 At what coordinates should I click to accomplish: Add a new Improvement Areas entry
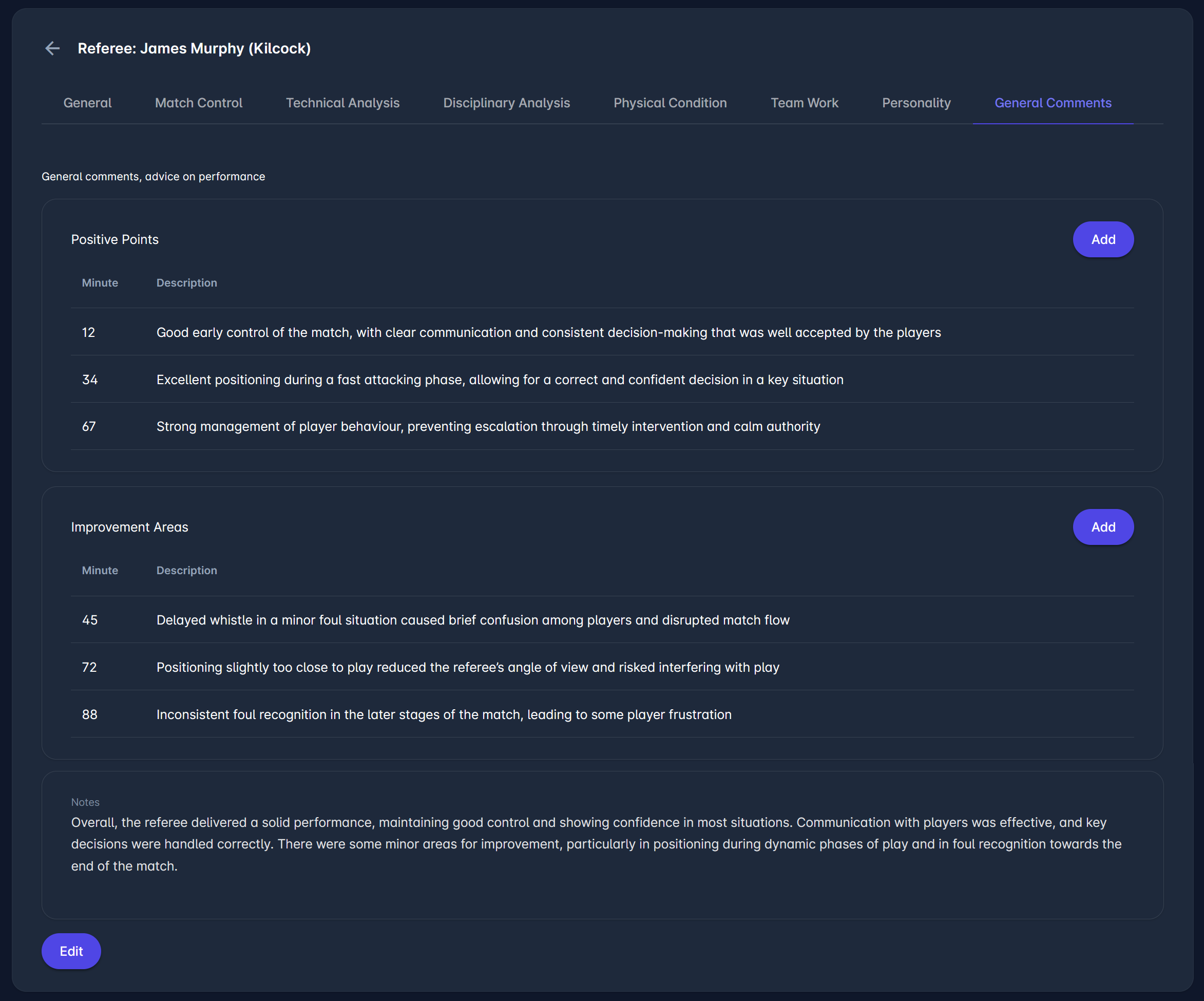click(1102, 527)
